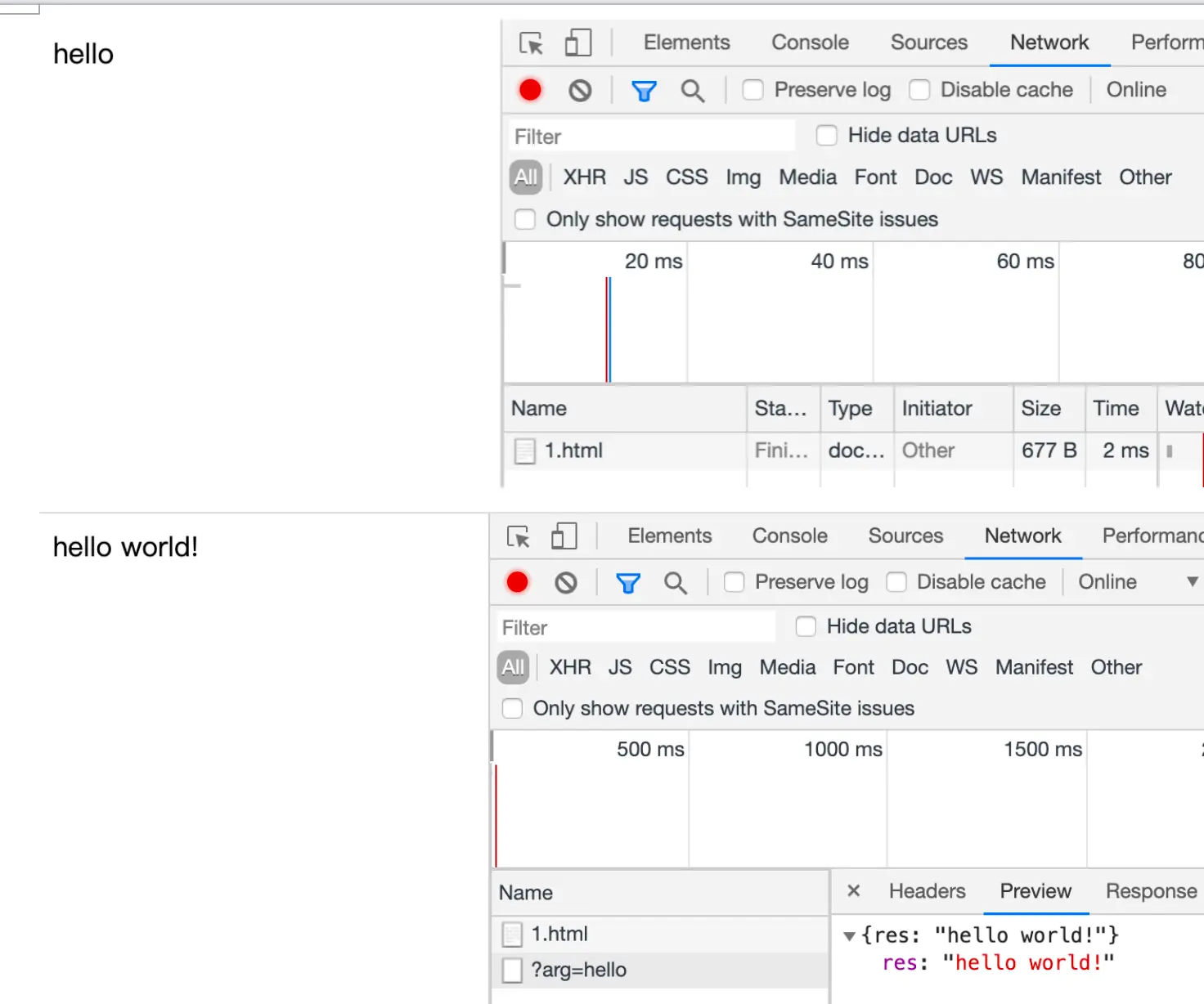The image size is (1204, 1004).
Task: Stop recording with red button in lower DevTools
Action: [x=517, y=582]
